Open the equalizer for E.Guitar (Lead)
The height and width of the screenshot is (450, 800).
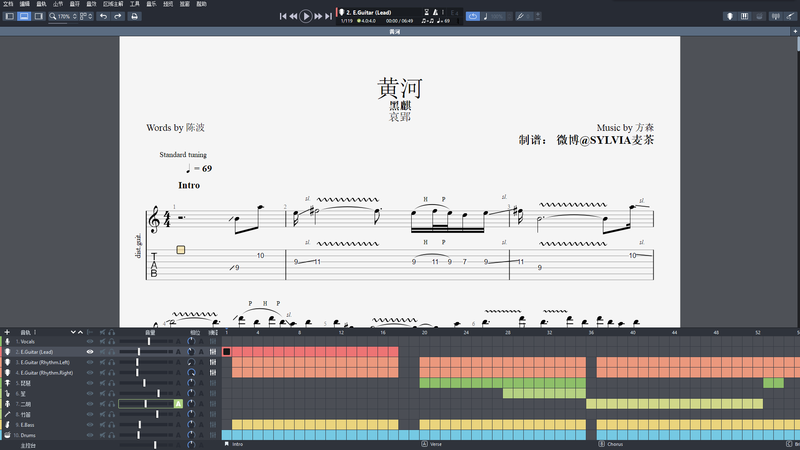point(213,352)
